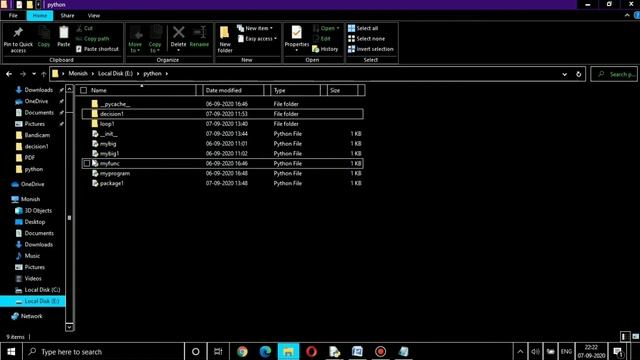This screenshot has height=360, width=640.
Task: Open the File menu tab
Action: coord(13,16)
